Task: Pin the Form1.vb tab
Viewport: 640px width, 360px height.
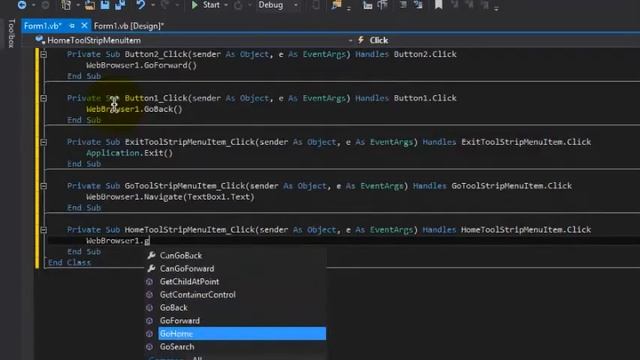Action: (x=72, y=26)
